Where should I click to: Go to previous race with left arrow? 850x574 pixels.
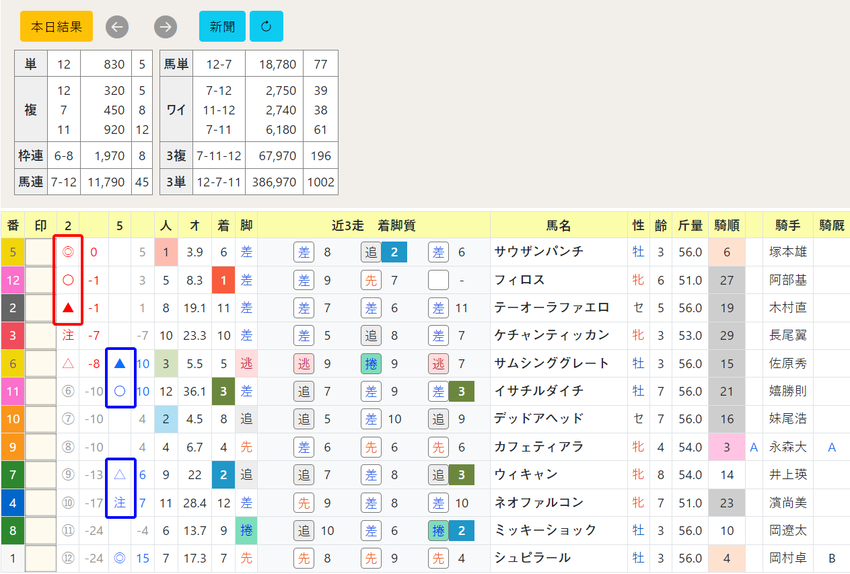(x=117, y=27)
